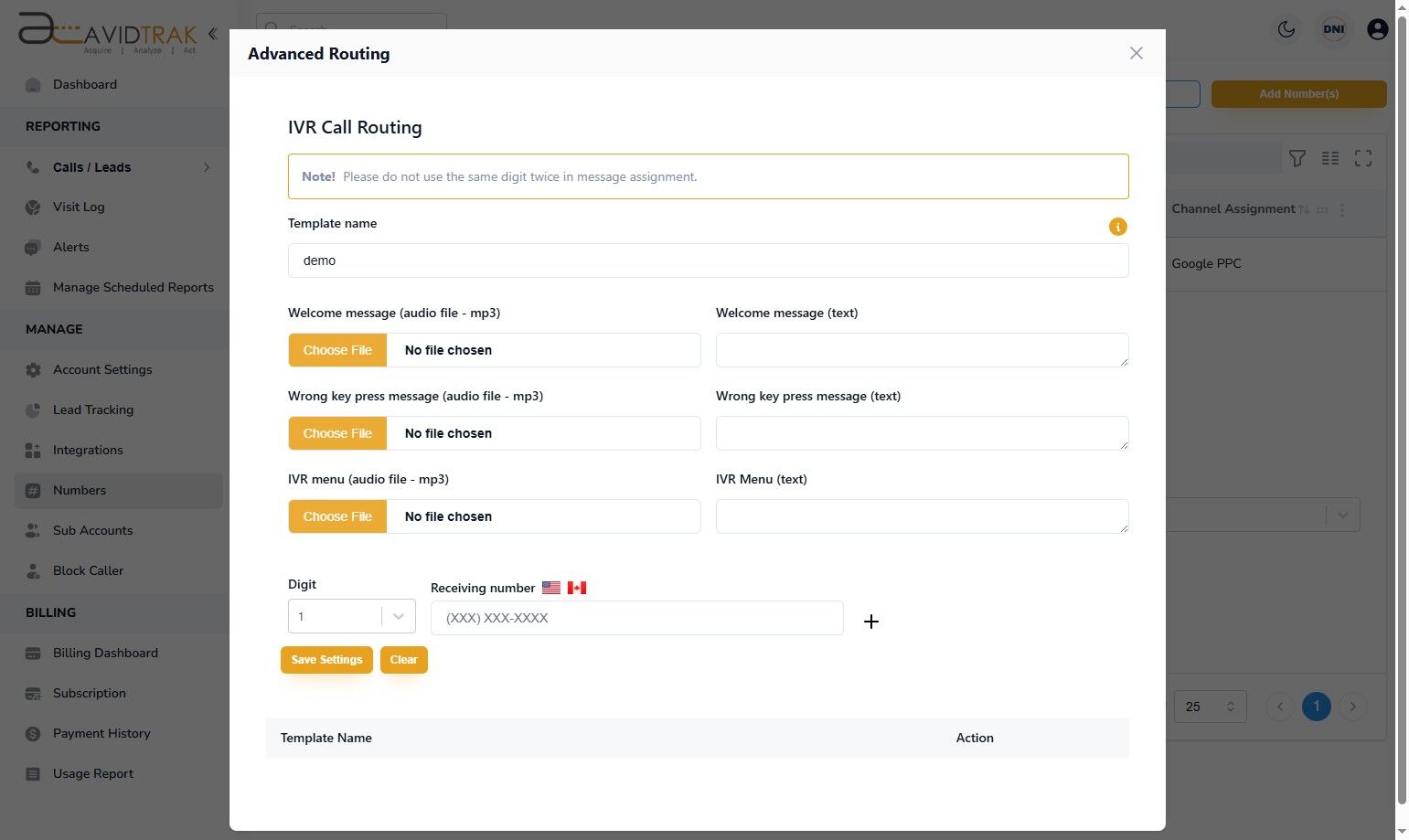The width and height of the screenshot is (1409, 840).
Task: Click the fullscreen expand icon
Action: click(x=1363, y=158)
